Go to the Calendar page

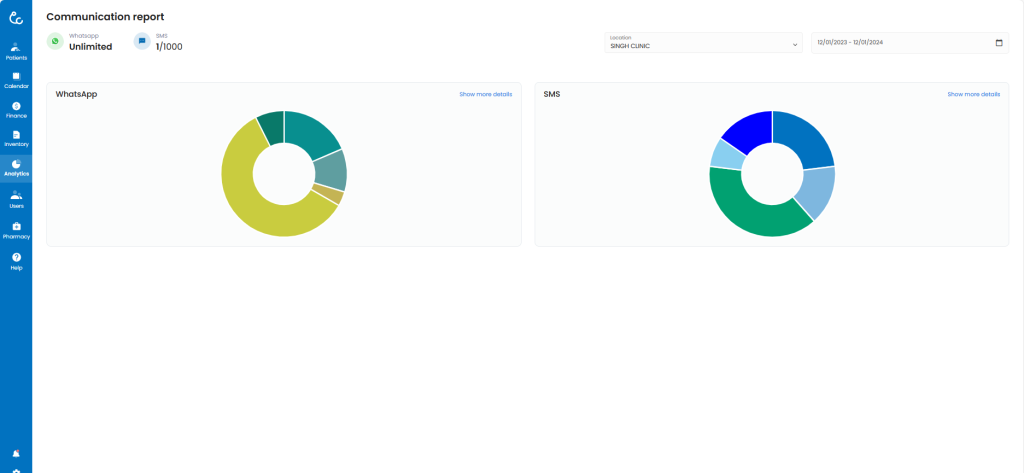[16, 80]
